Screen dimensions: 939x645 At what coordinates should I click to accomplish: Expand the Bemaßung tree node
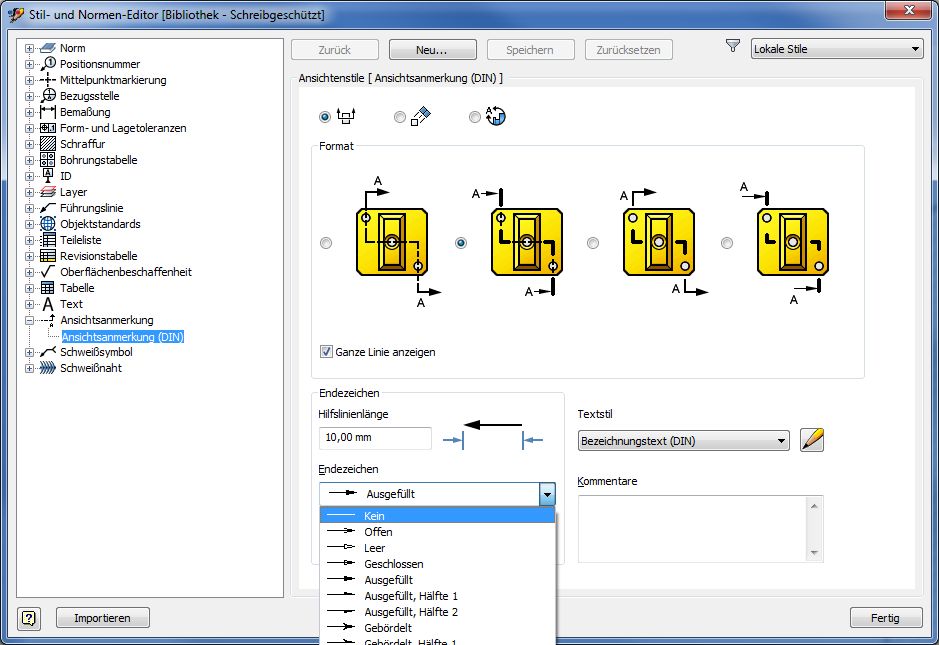coord(29,112)
